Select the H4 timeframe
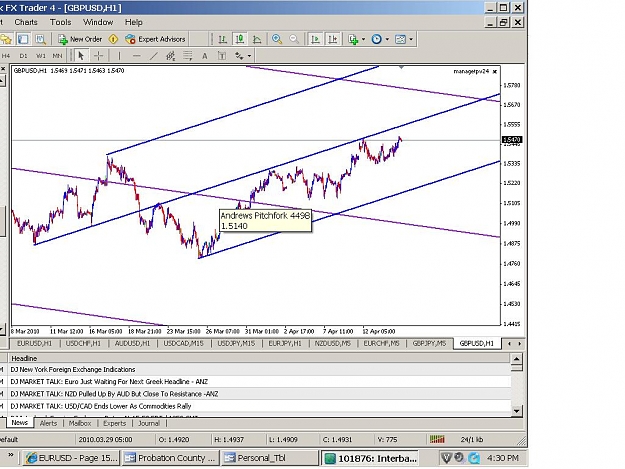Viewport: 625px width, 469px height. pyautogui.click(x=6, y=56)
